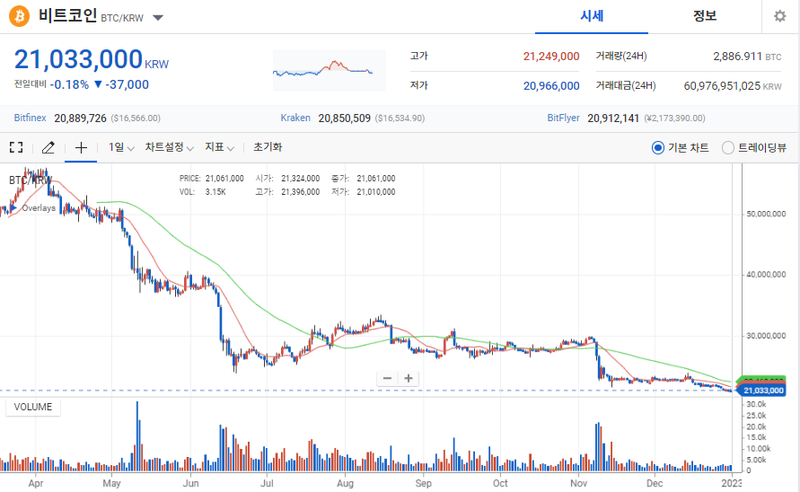The image size is (800, 492).
Task: Zoom in chart with plus button
Action: (x=408, y=378)
